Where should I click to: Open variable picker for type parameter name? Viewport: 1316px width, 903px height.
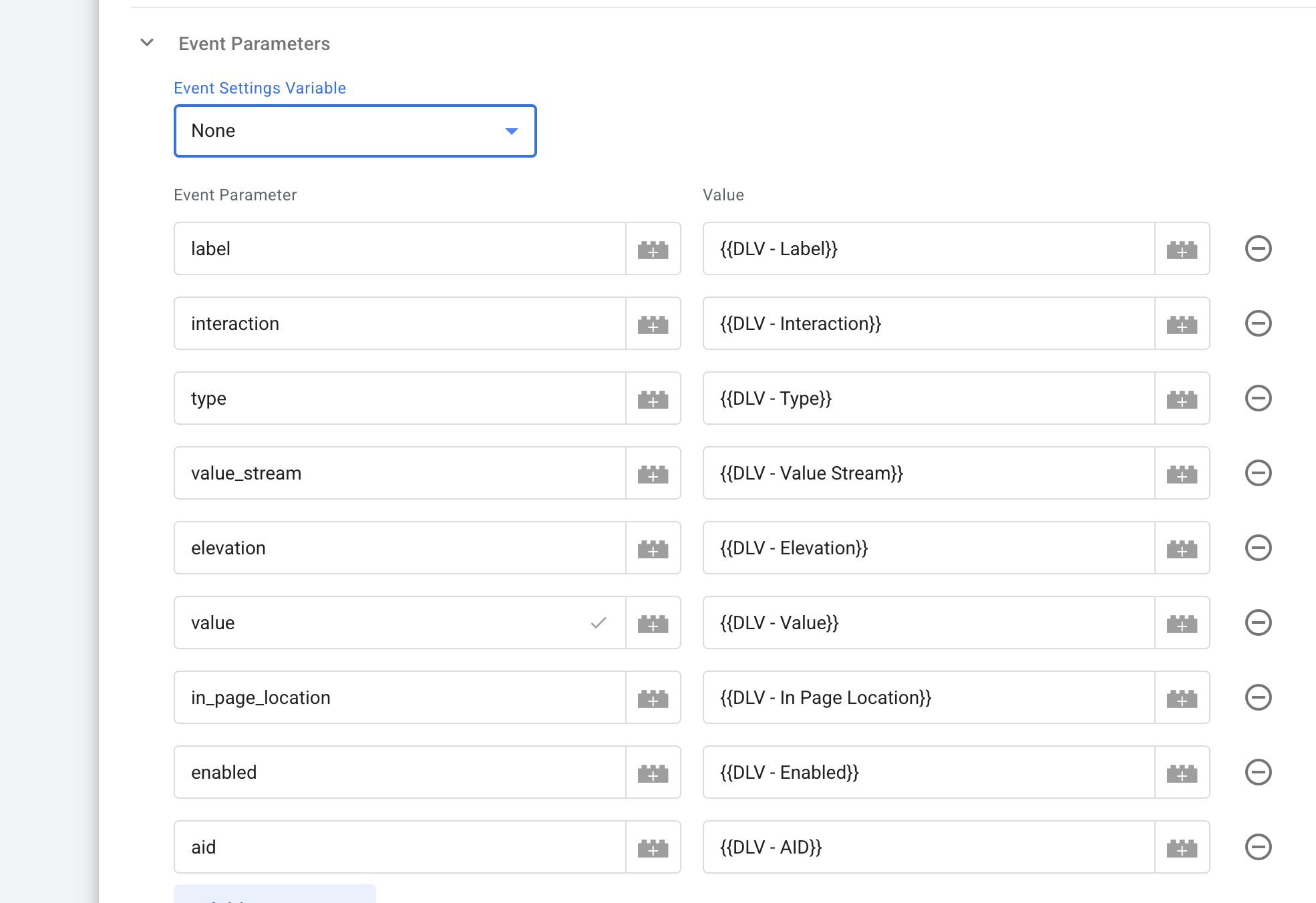point(653,399)
